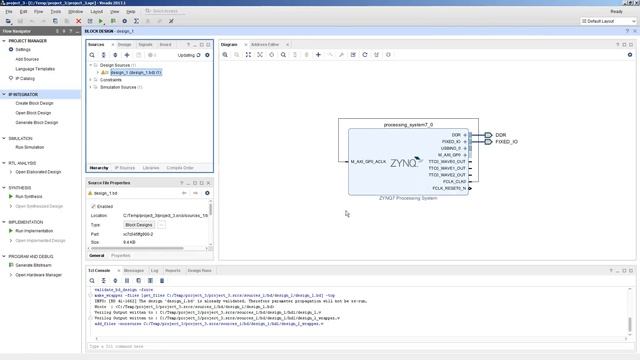
Task: Click the open project icon in main toolbar
Action: point(8,21)
